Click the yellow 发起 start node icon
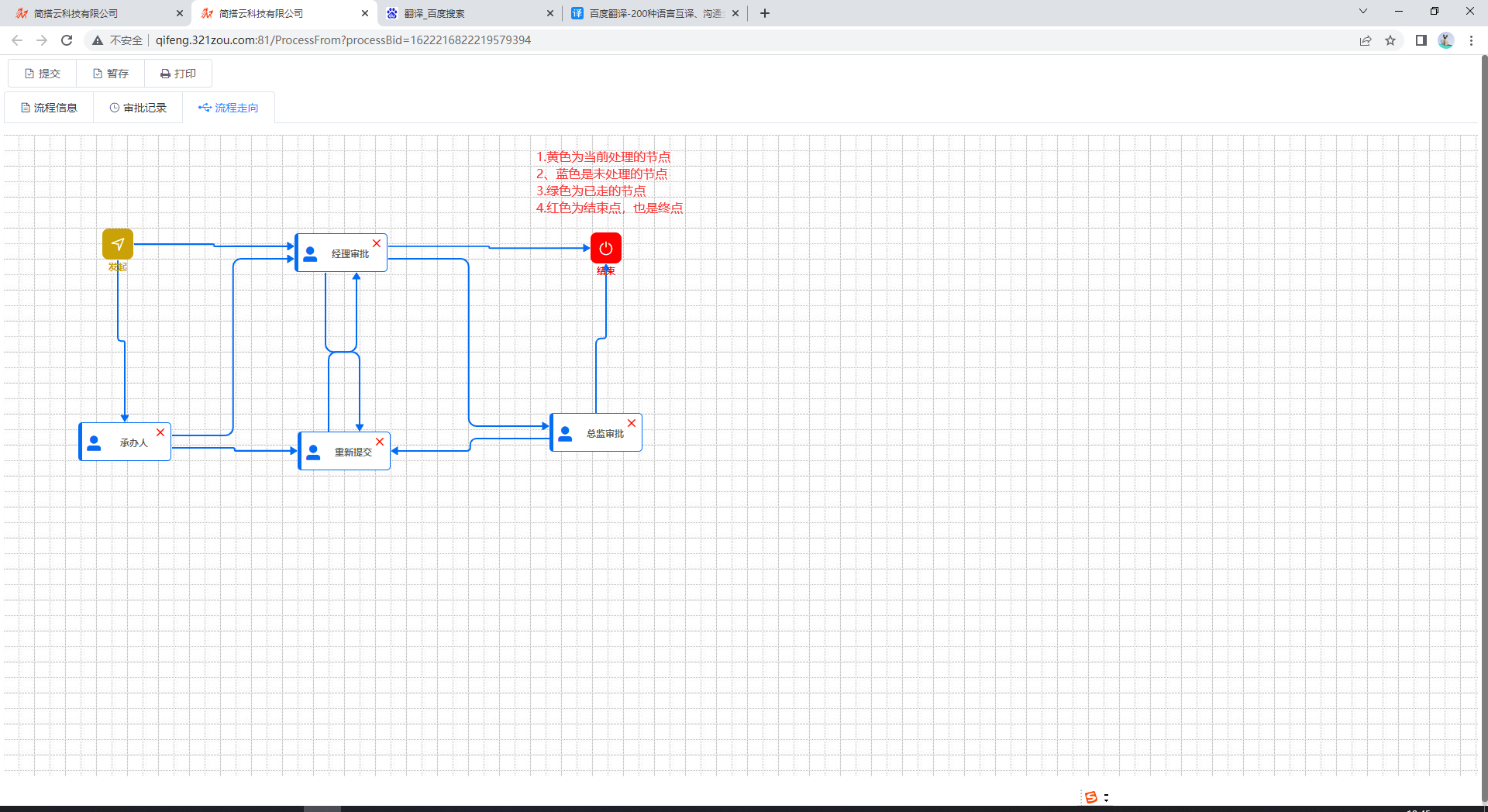Screen dimensions: 1488x812 tap(118, 244)
